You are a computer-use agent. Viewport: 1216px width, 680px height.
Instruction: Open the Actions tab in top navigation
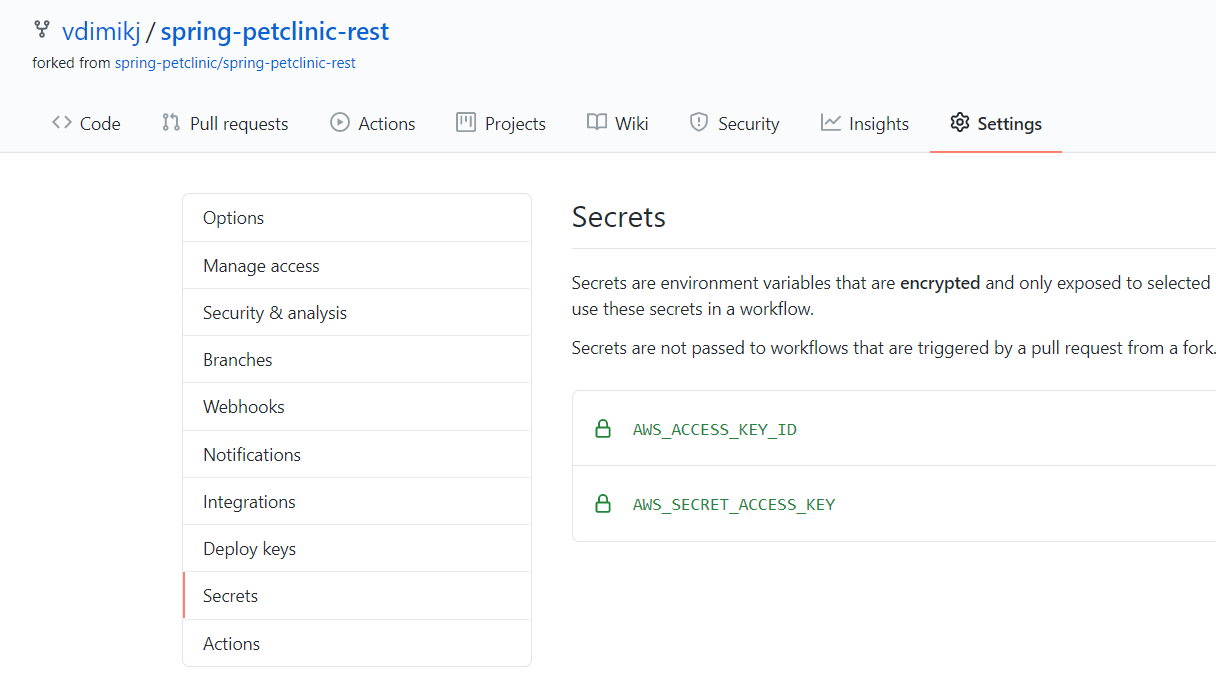click(373, 124)
